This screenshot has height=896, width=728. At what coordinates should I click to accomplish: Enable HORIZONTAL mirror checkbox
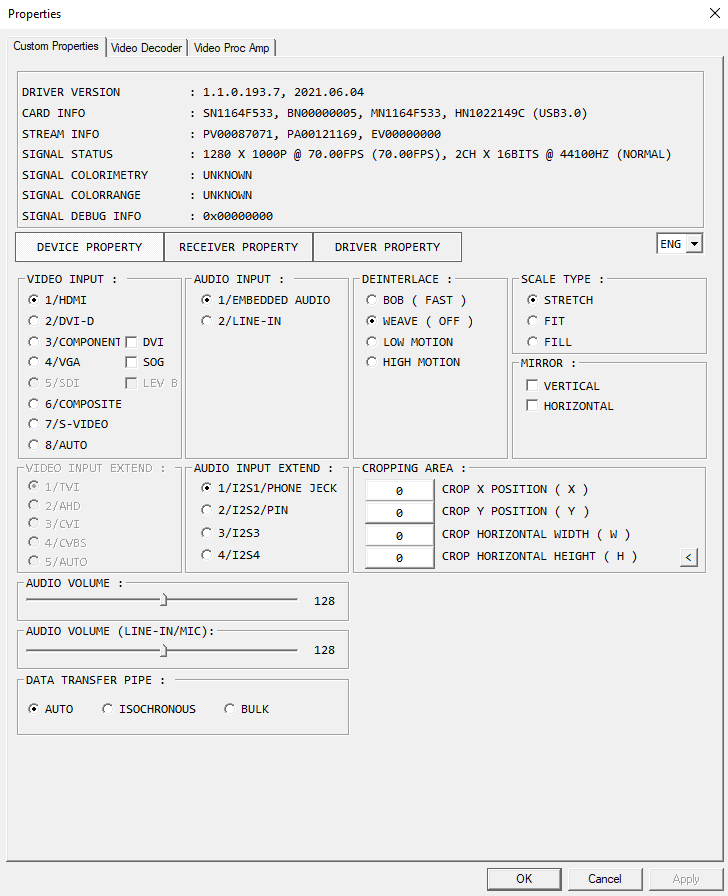(533, 406)
